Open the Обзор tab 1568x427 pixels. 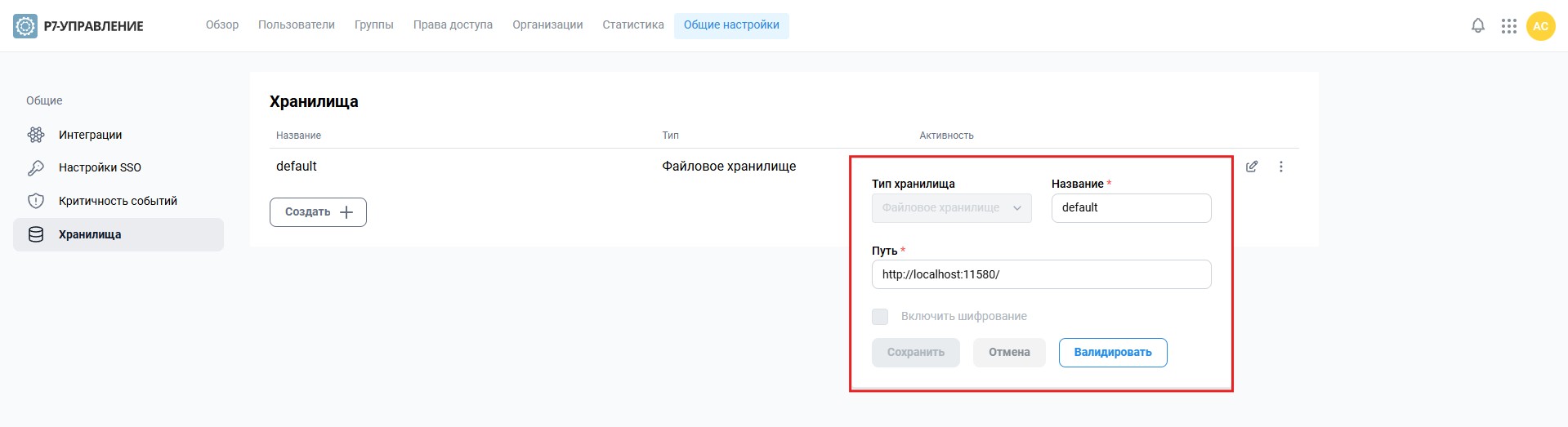222,25
